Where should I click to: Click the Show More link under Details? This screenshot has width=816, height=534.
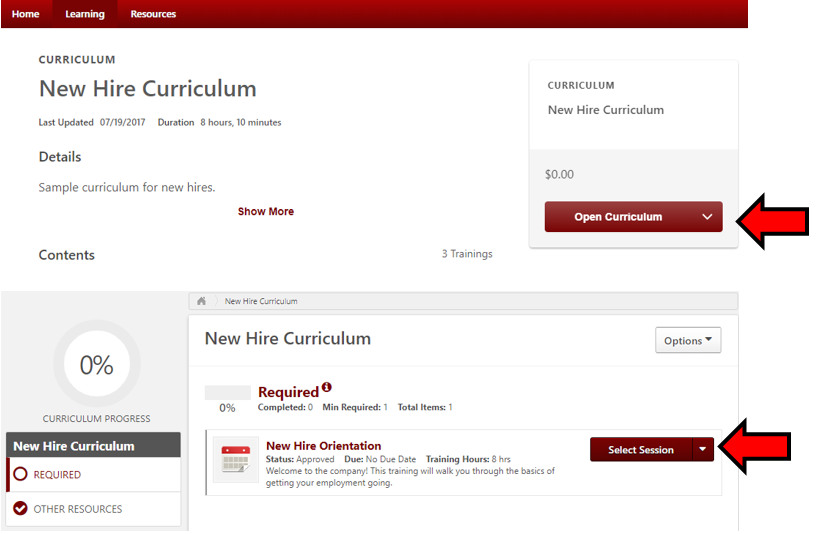(x=266, y=212)
